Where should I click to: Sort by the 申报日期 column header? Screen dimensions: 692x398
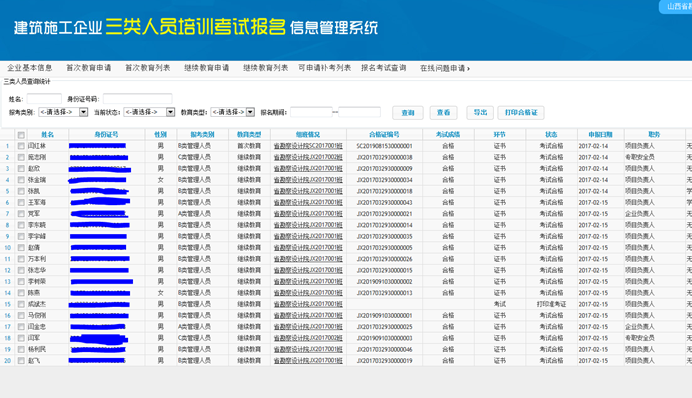pyautogui.click(x=600, y=135)
